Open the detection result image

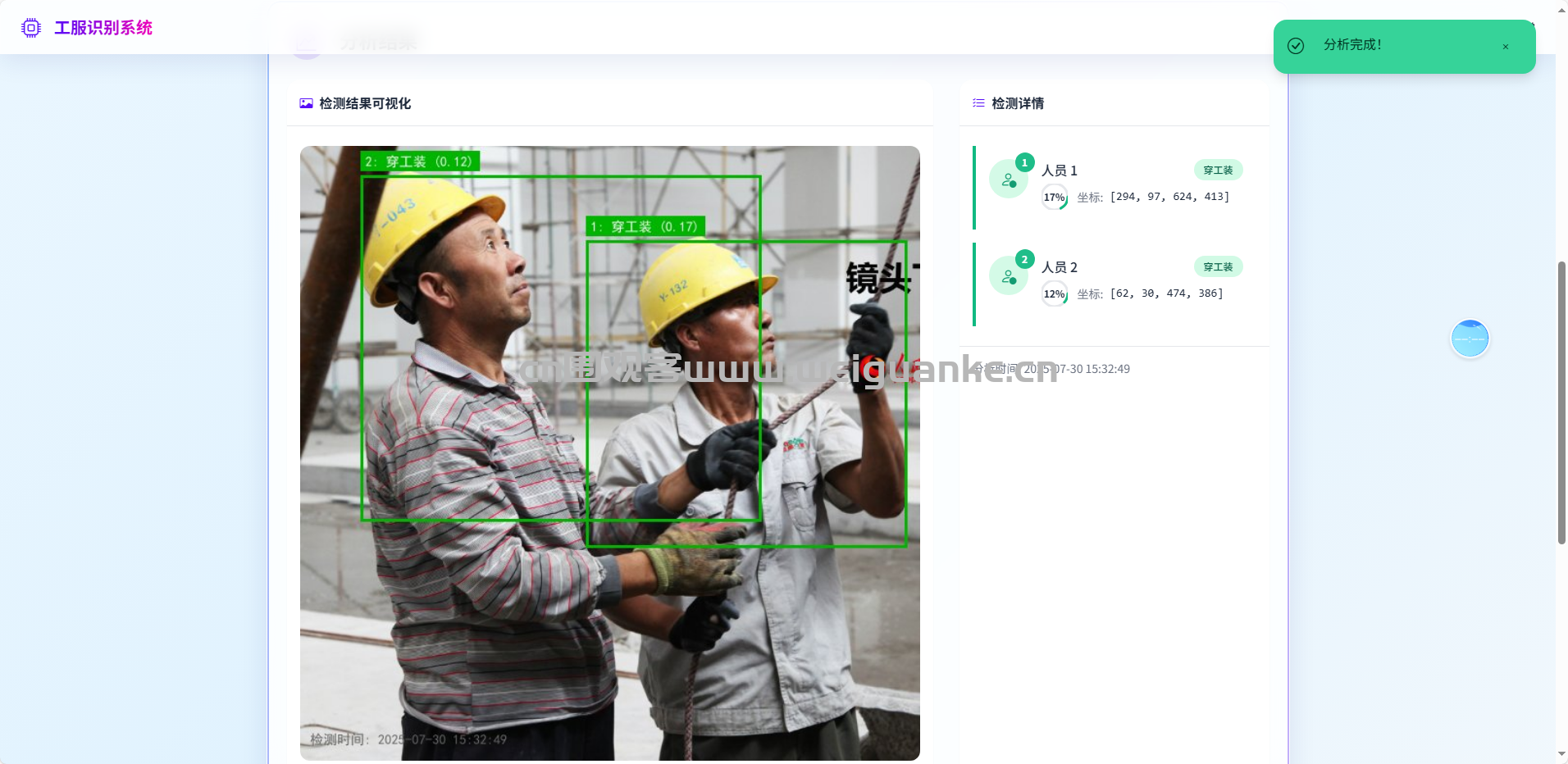point(610,453)
